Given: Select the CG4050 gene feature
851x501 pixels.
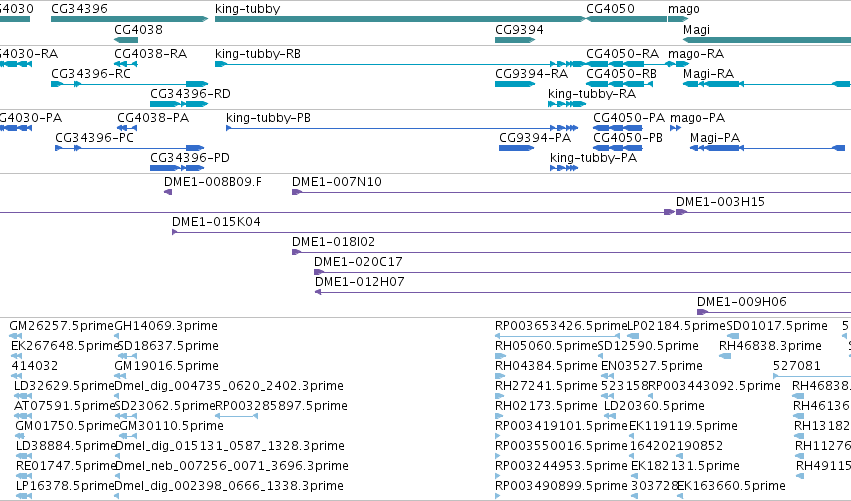Looking at the screenshot, I should (x=626, y=19).
